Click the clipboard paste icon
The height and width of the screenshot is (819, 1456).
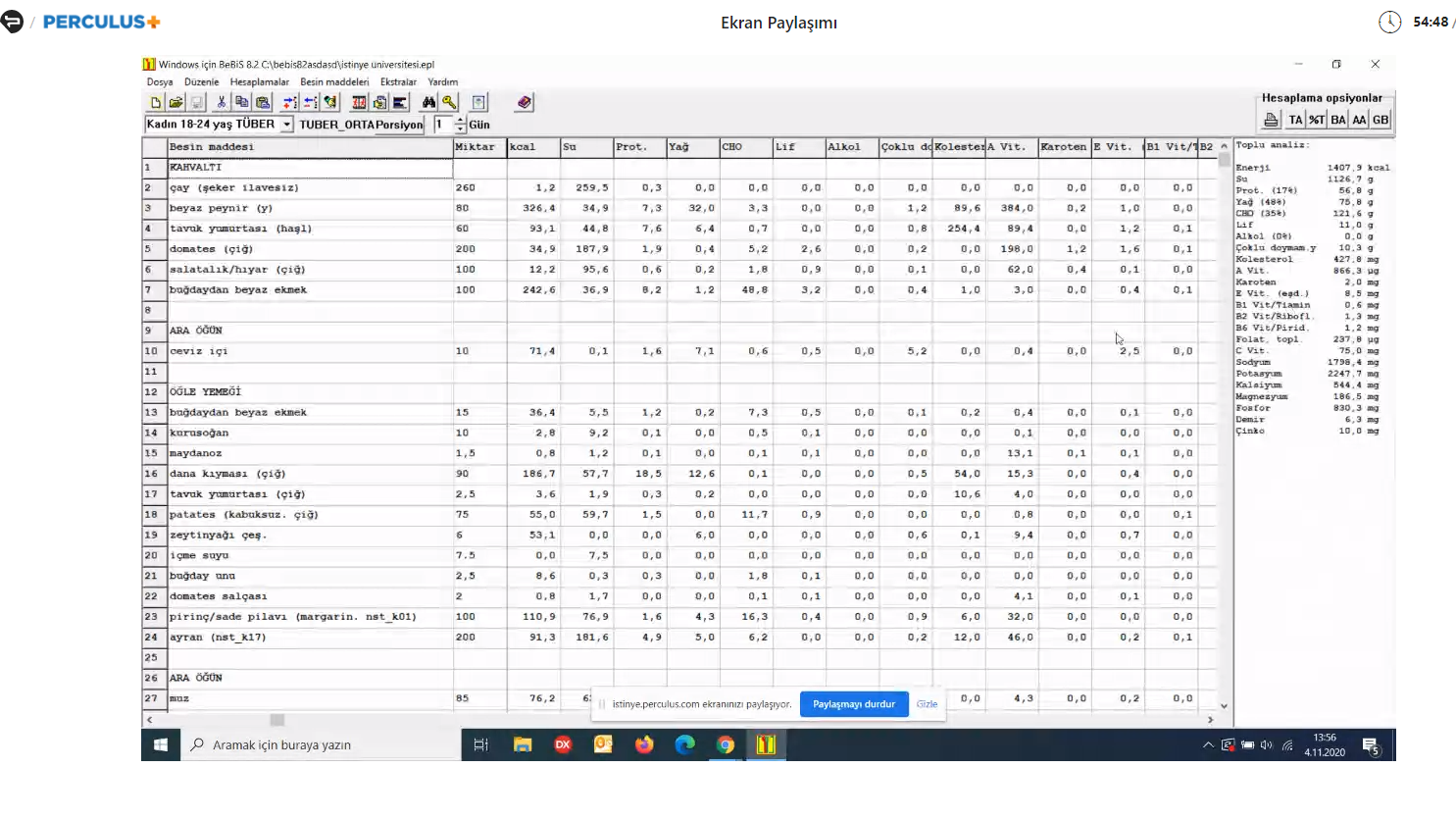pyautogui.click(x=263, y=102)
